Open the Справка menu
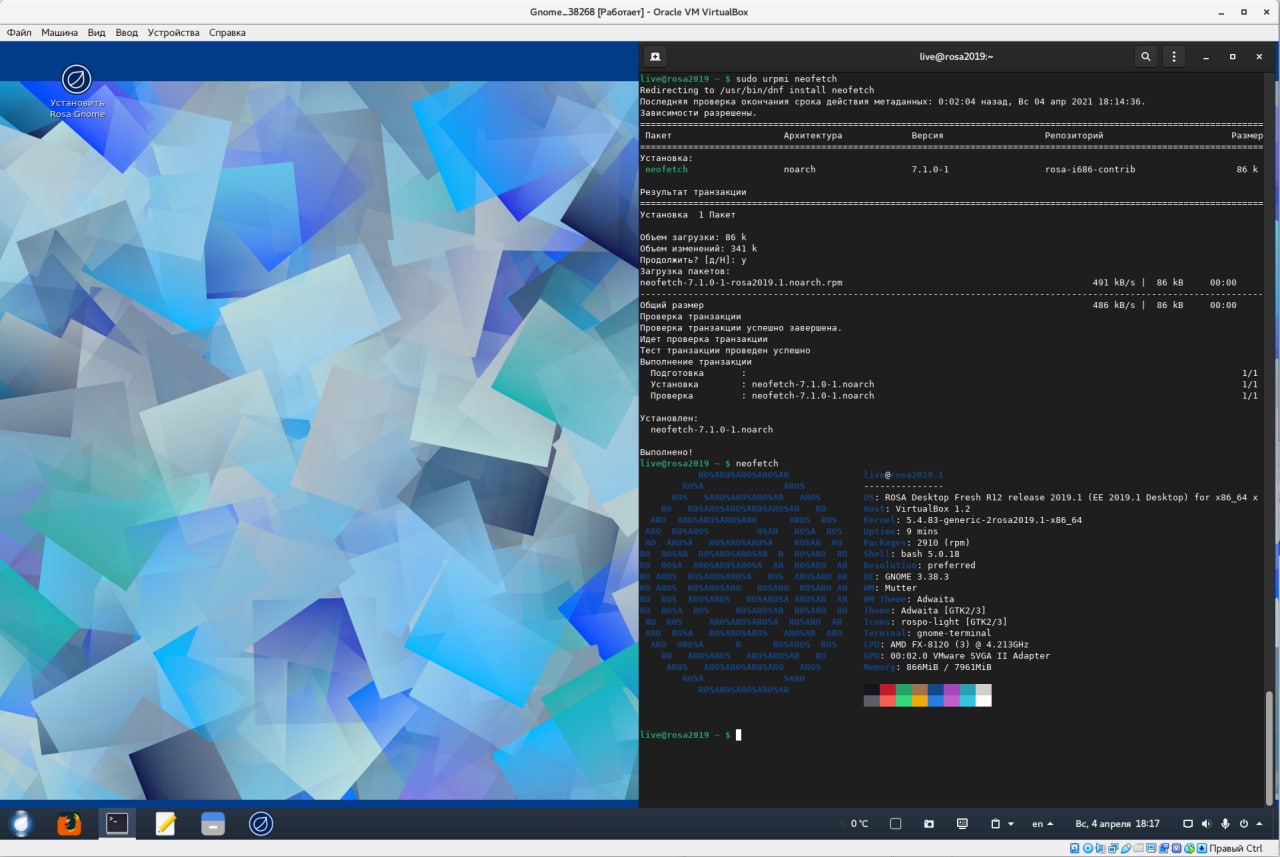Viewport: 1280px width, 857px height. pyautogui.click(x=227, y=32)
